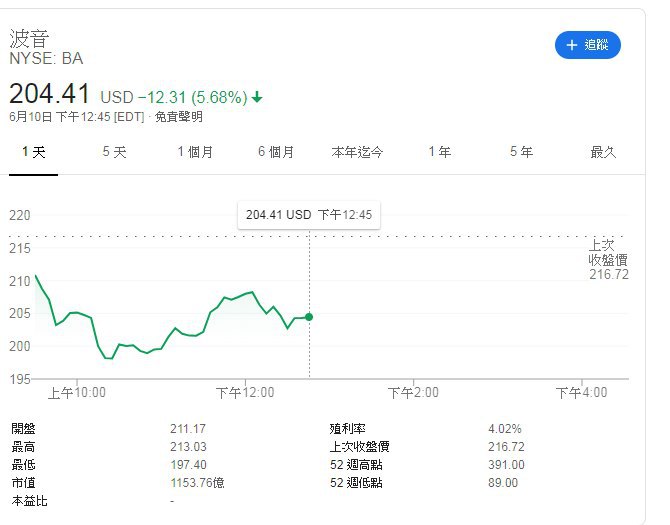The height and width of the screenshot is (525, 670).
Task: Select the 本年迄今 year-to-date tab
Action: pyautogui.click(x=357, y=152)
